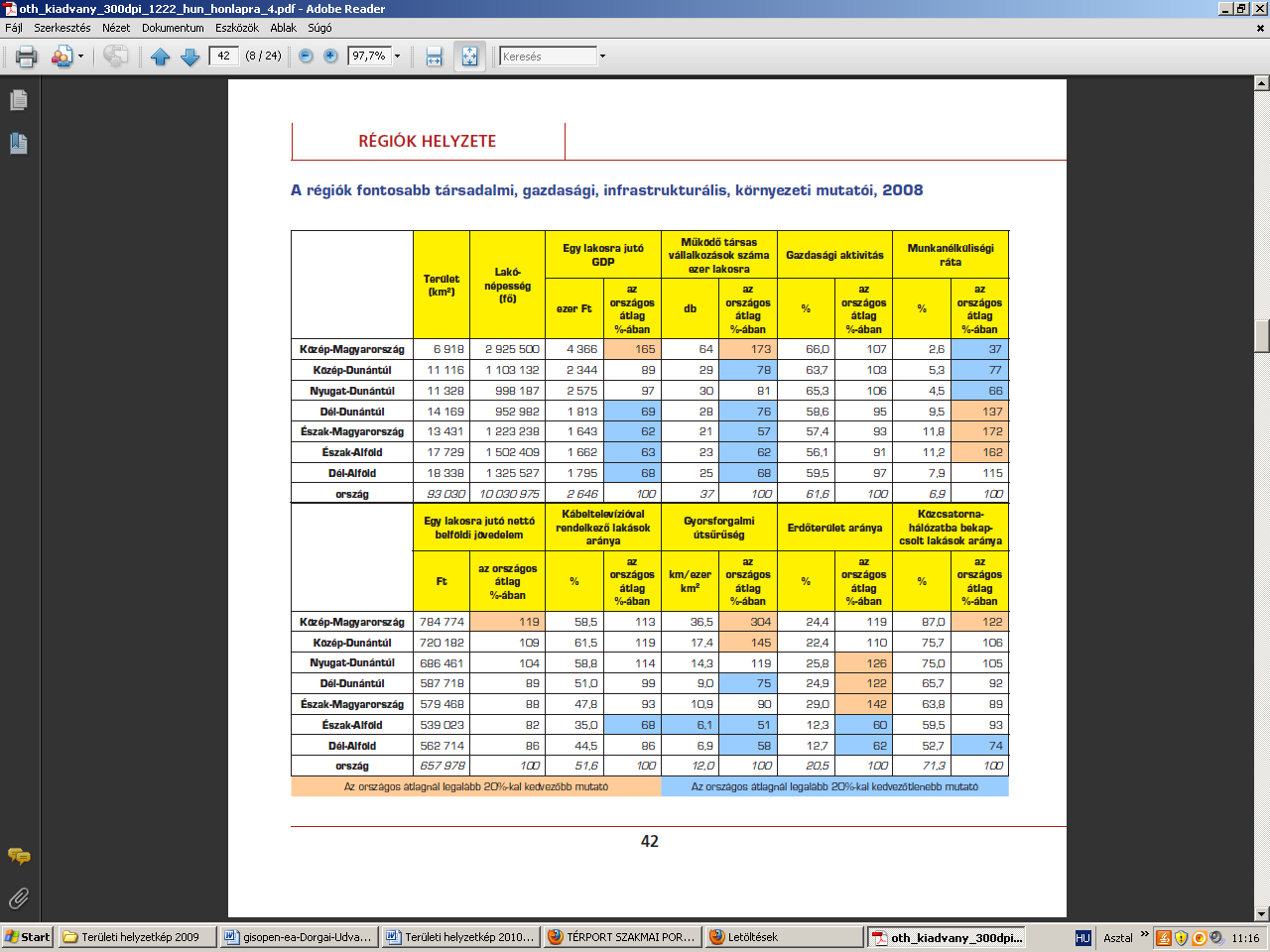The height and width of the screenshot is (952, 1270).
Task: Open the zoom percentage dropdown arrow
Action: pos(398,57)
